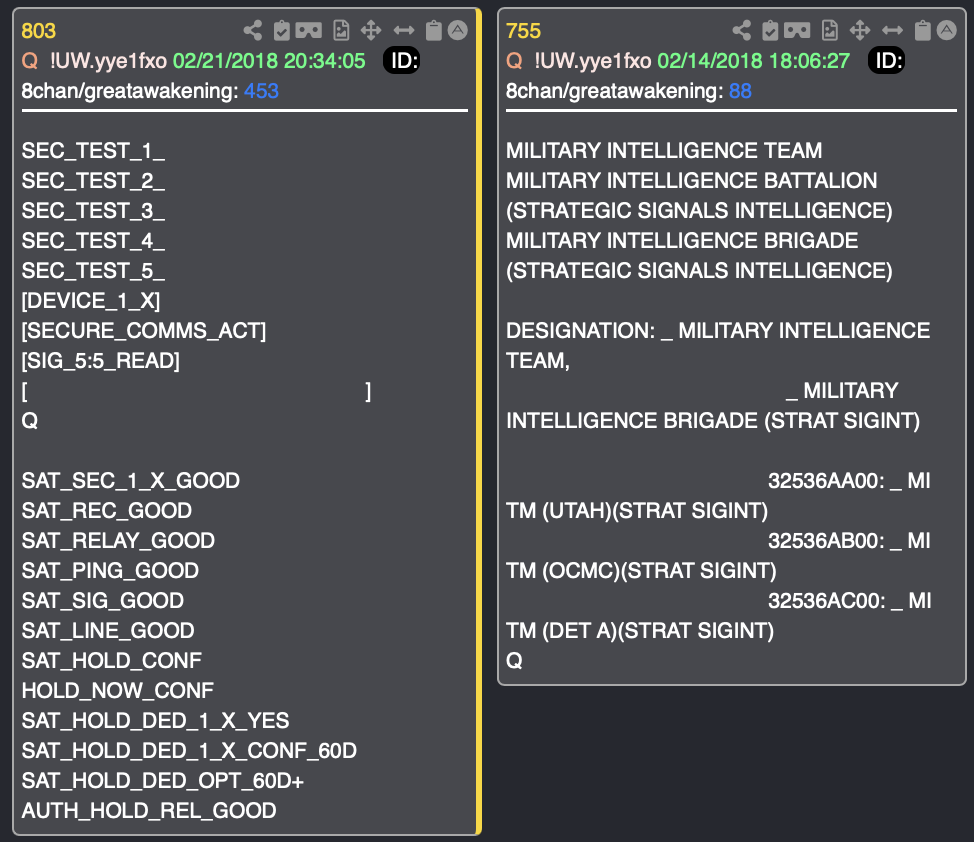The height and width of the screenshot is (842, 974).
Task: Click the share icon on post 803
Action: (252, 30)
